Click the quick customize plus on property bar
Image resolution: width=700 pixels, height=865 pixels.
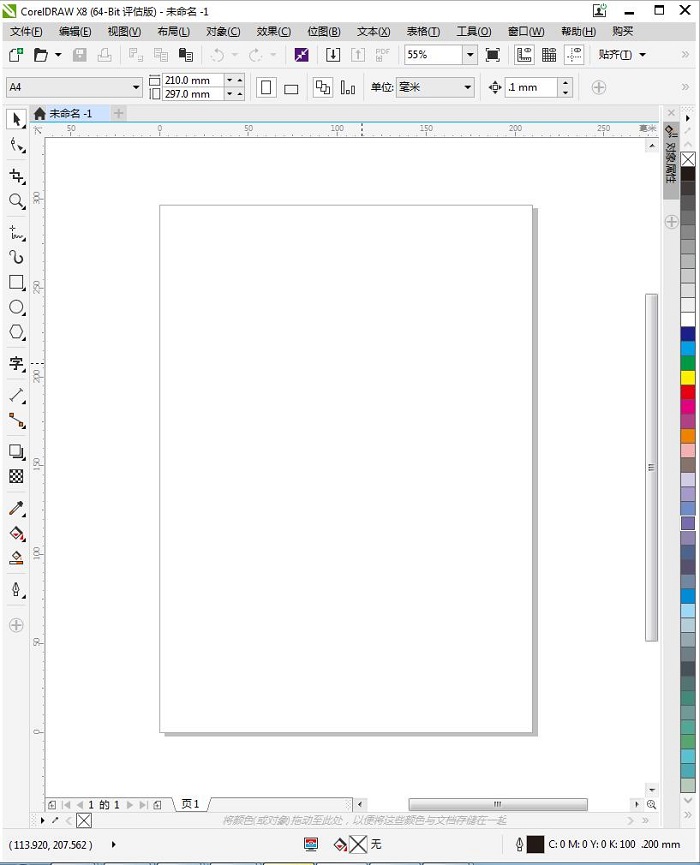[x=599, y=87]
